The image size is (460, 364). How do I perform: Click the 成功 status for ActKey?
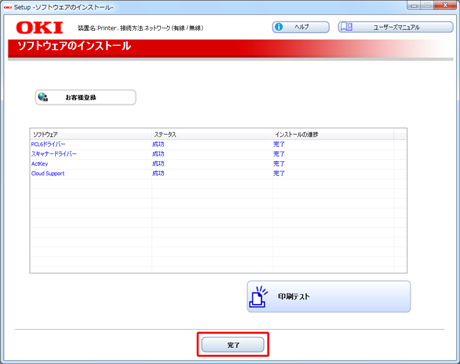point(158,164)
